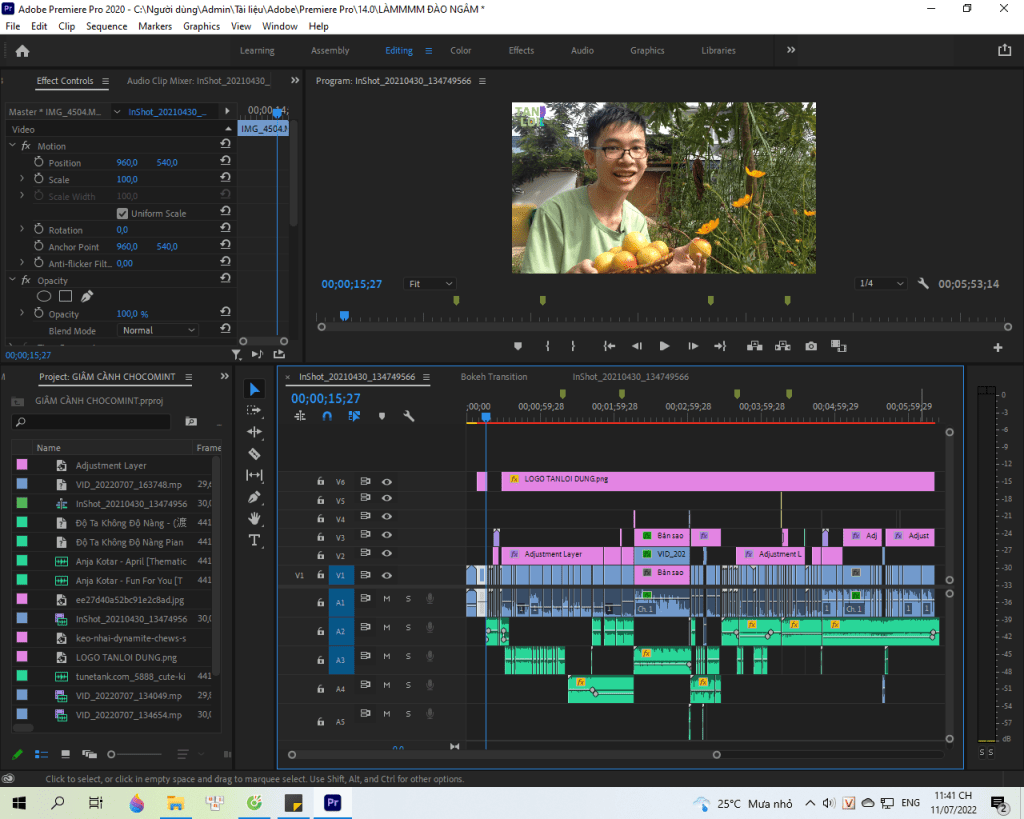The image size is (1024, 819).
Task: Expand the Scale property
Action: tap(22, 179)
